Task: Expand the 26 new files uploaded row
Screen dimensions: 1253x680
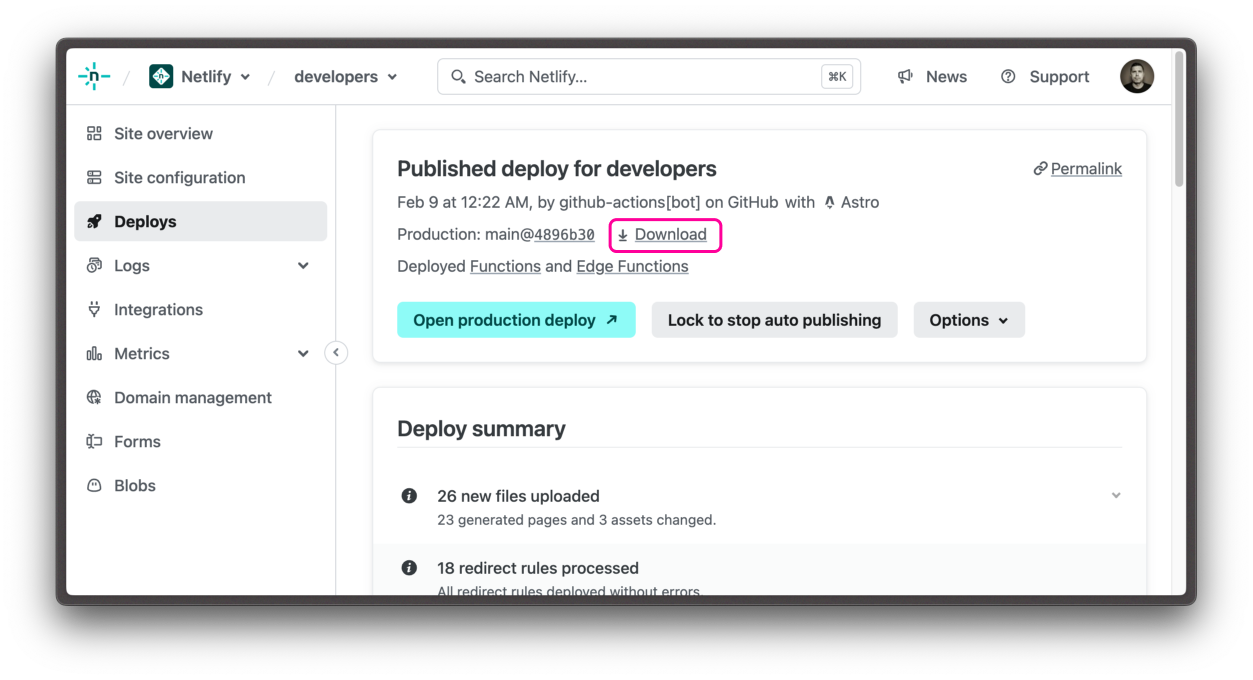Action: pyautogui.click(x=1116, y=496)
